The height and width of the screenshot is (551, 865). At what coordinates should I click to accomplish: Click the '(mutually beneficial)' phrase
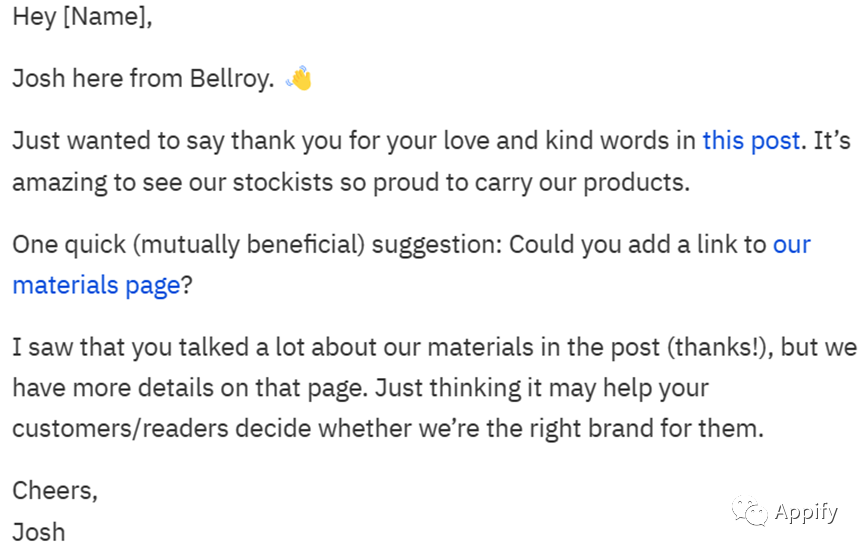pyautogui.click(x=249, y=244)
